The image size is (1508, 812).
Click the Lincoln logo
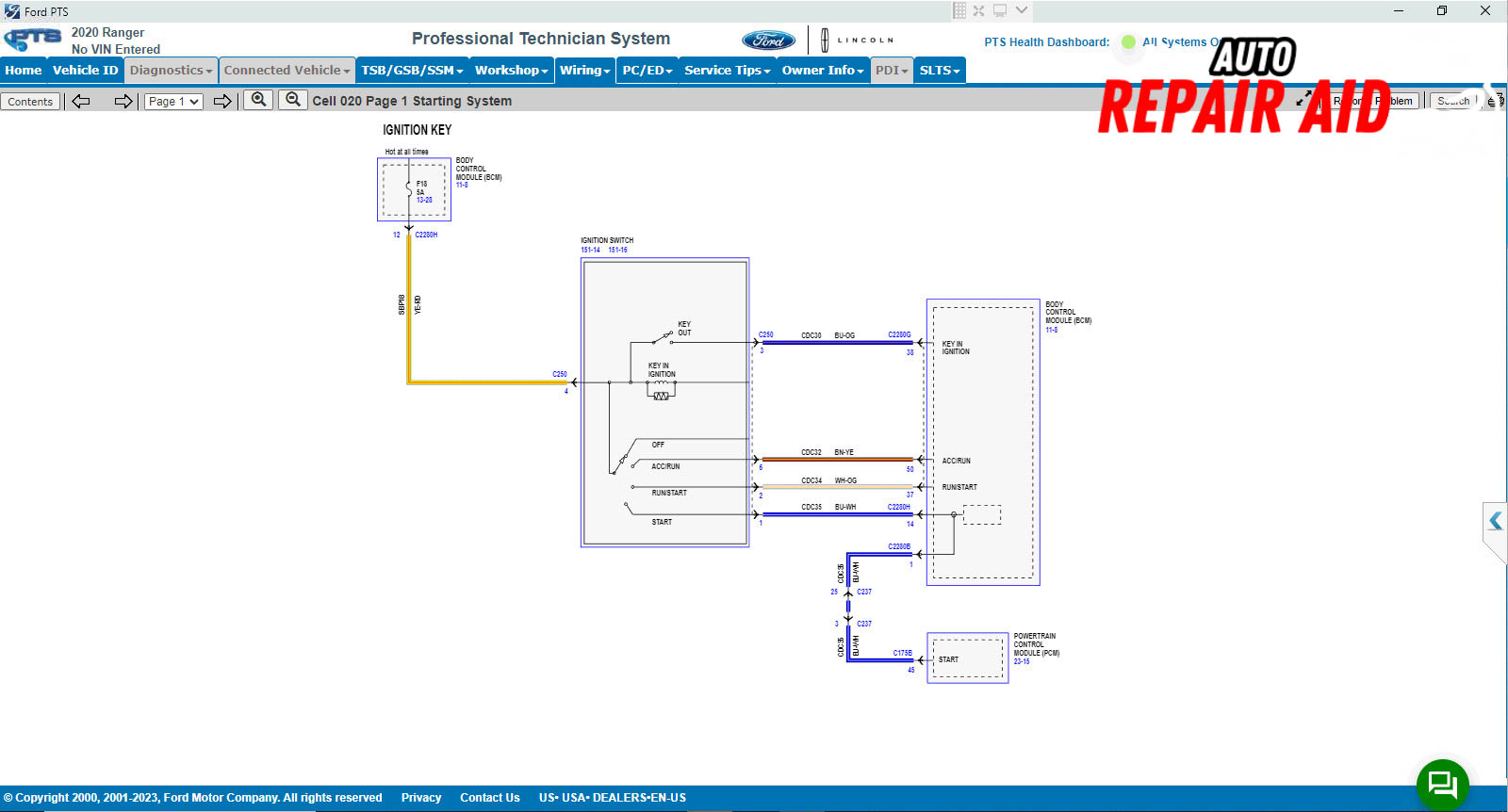tap(856, 41)
